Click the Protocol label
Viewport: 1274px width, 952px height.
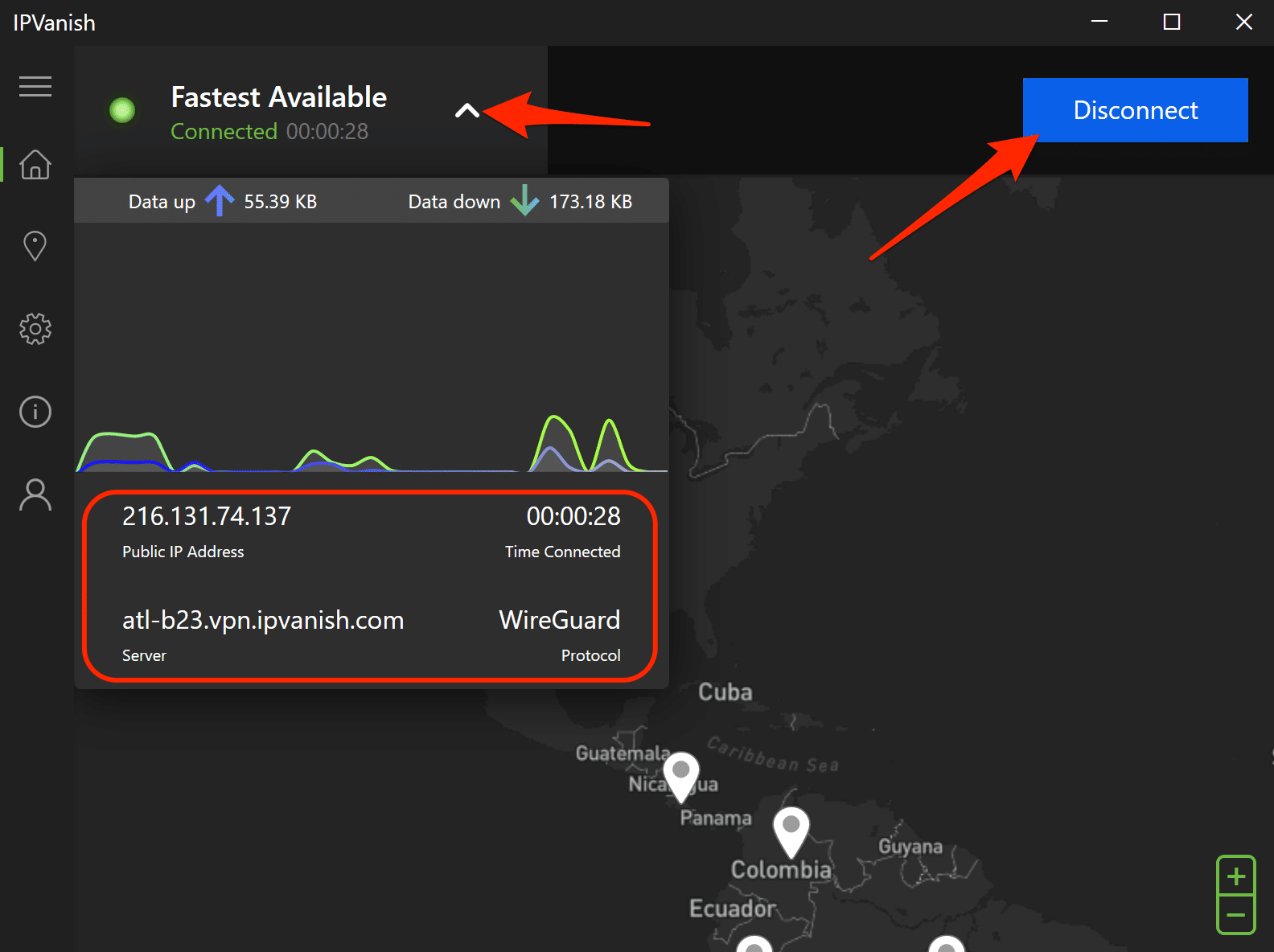tap(591, 655)
